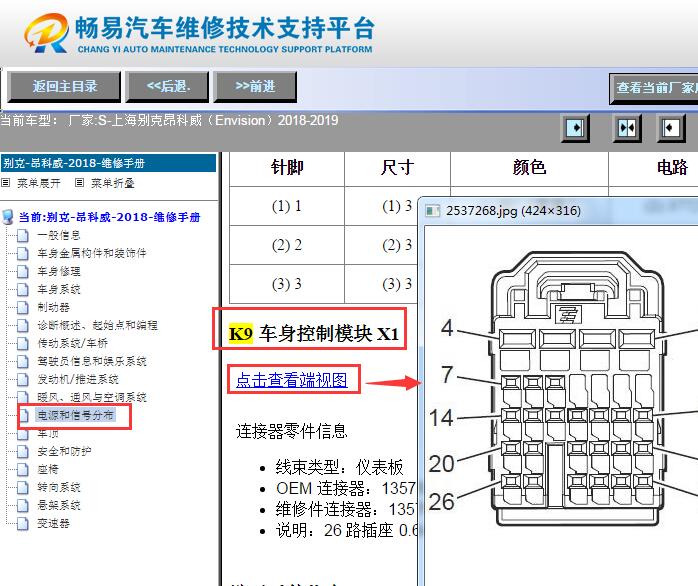Open 发动机/推进系统 tree item
Viewport: 698px width, 586px height.
pos(78,379)
